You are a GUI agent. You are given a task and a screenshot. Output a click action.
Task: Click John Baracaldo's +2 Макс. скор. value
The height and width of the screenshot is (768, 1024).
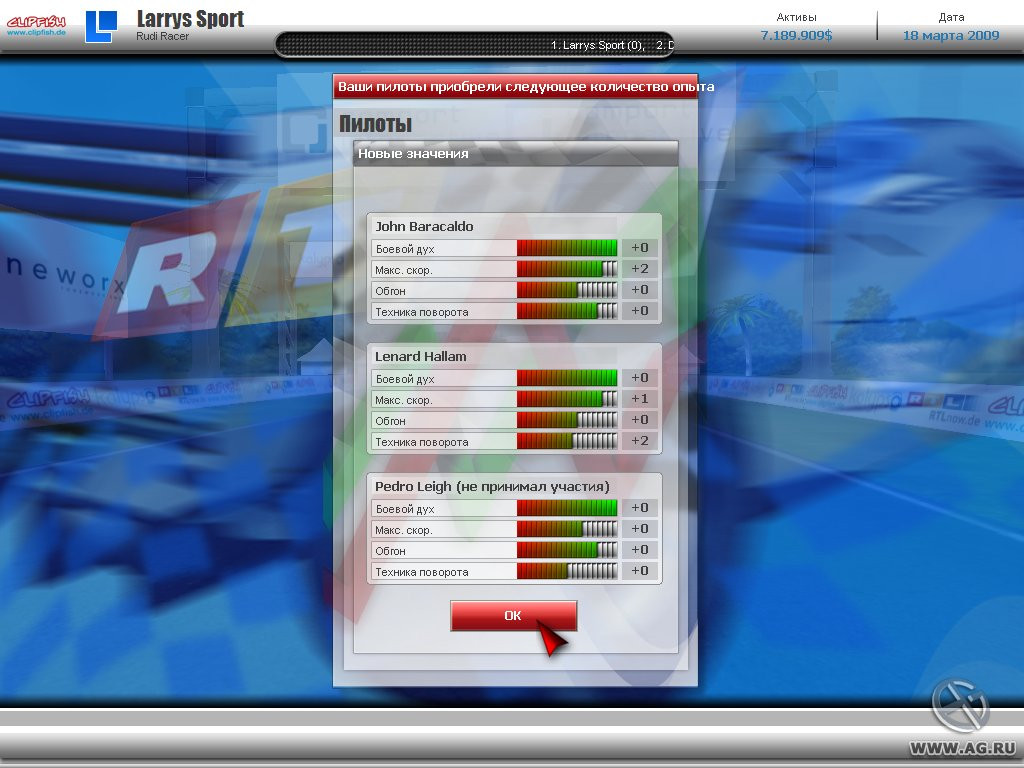(639, 268)
